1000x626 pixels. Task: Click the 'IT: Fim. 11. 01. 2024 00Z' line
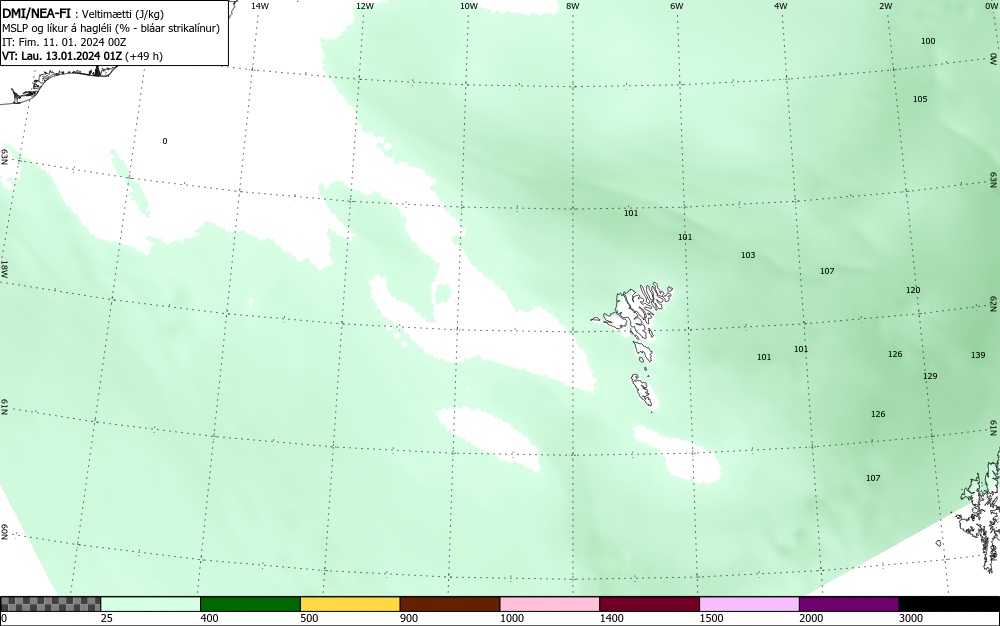point(64,42)
